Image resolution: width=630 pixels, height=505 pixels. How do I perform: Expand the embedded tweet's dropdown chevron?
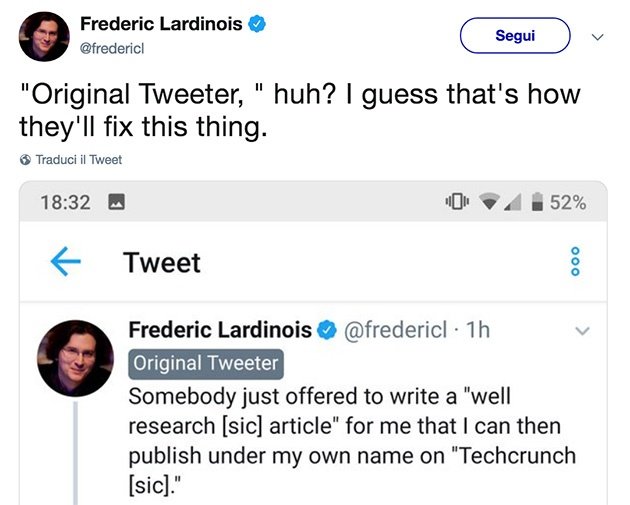pos(583,330)
